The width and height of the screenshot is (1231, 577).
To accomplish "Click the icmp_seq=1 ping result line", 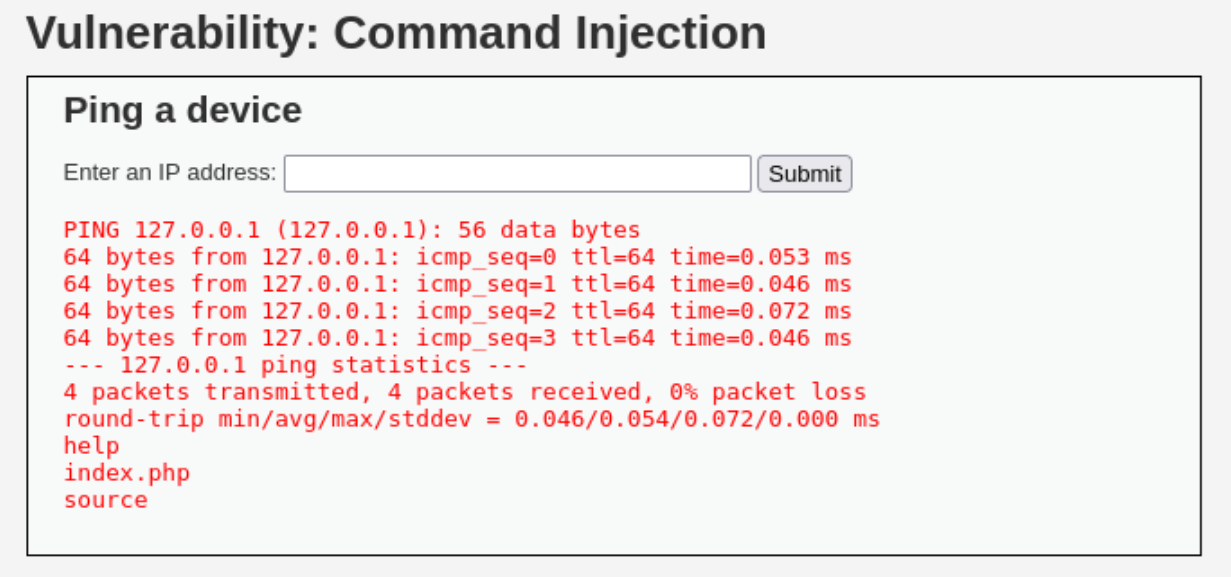I will tap(458, 284).
